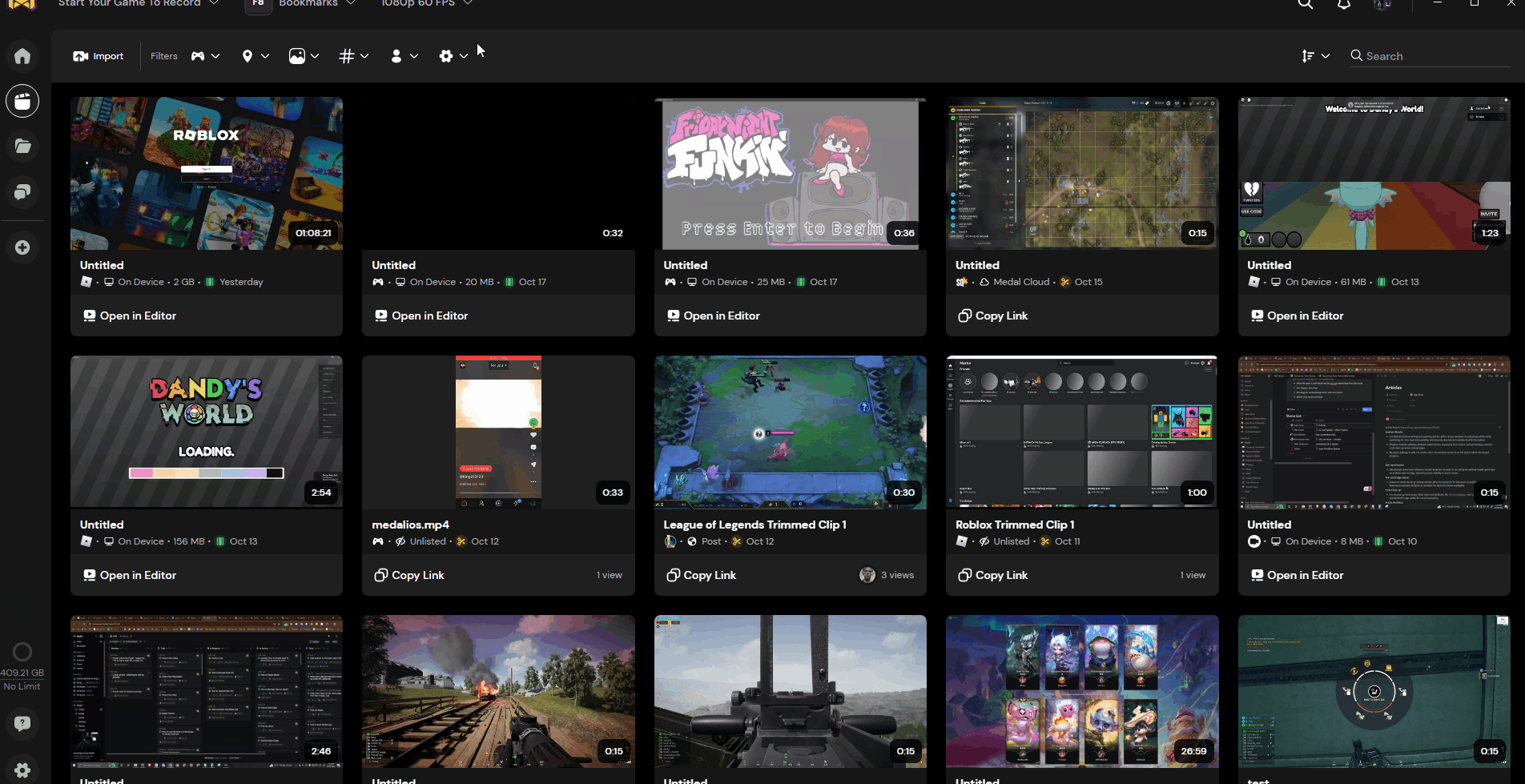The image size is (1525, 784).
Task: Open the 0:32 black clip in Editor
Action: pos(421,316)
